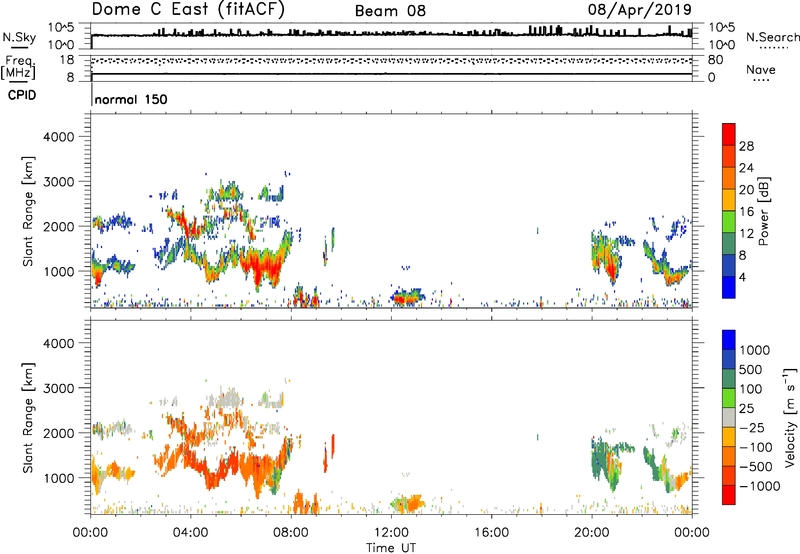800x554 pixels.
Task: Click the 'N.Sky' axis label
Action: click(x=19, y=37)
